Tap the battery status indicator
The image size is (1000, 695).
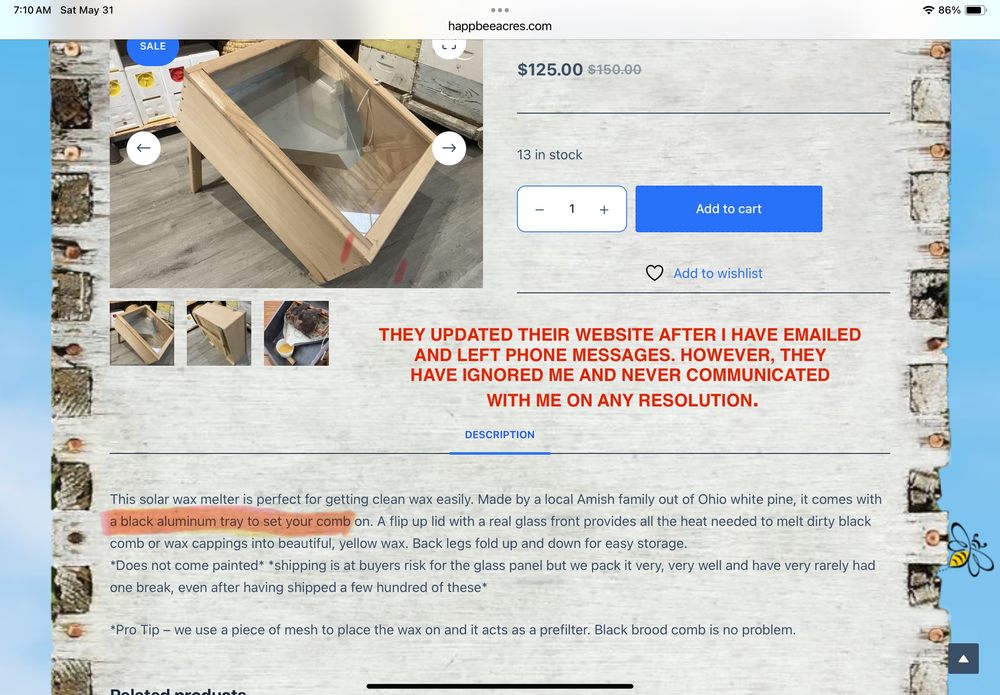(976, 10)
